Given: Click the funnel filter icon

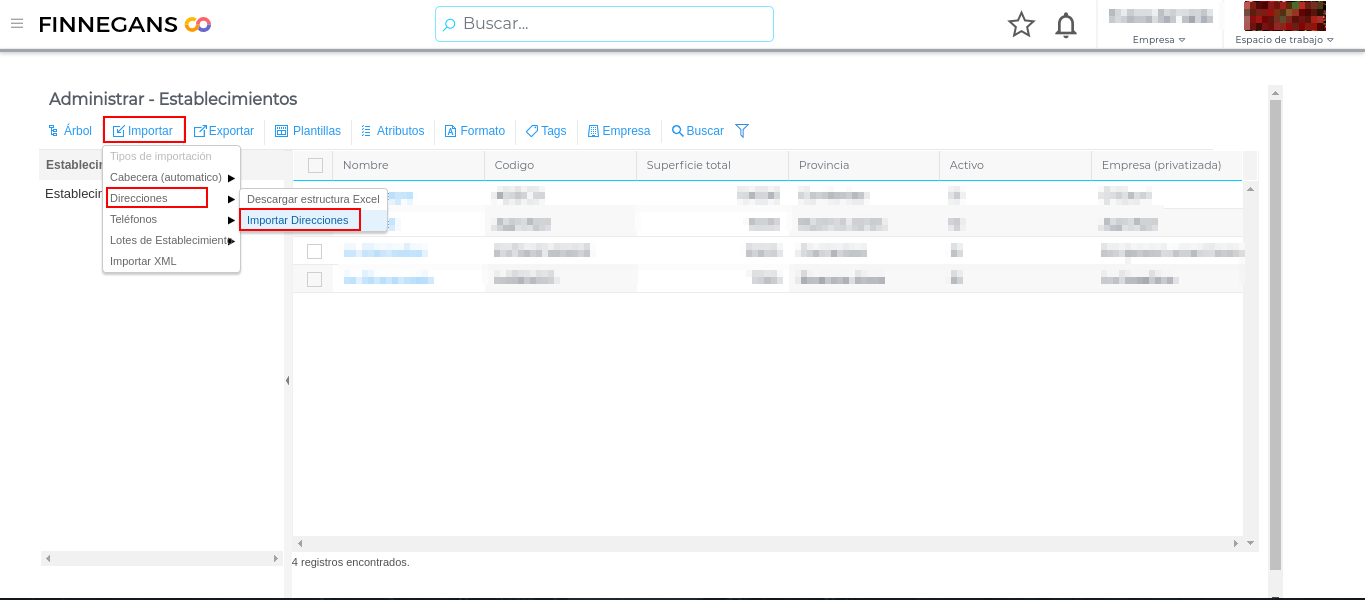Looking at the screenshot, I should [x=742, y=131].
